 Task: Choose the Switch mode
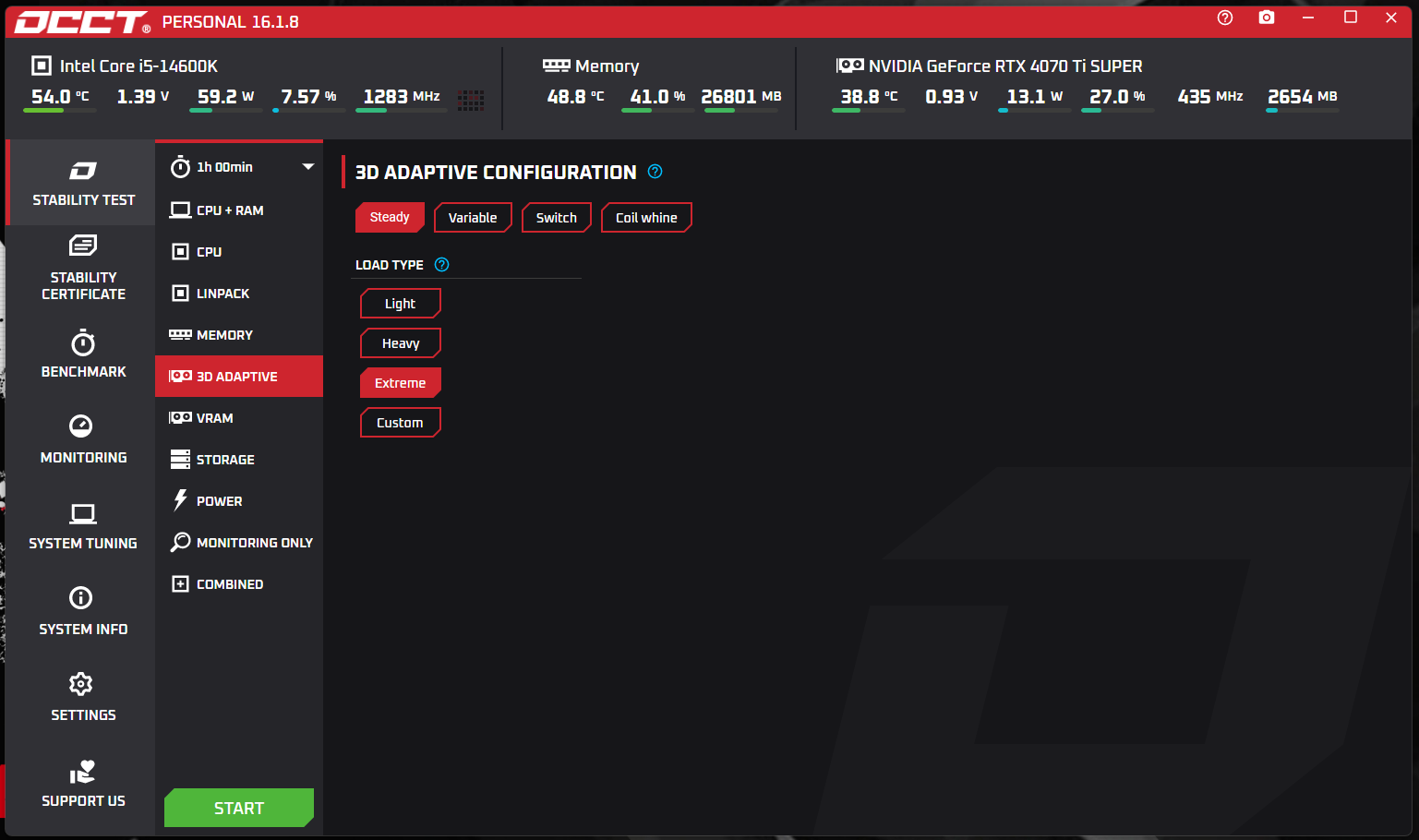coord(557,218)
